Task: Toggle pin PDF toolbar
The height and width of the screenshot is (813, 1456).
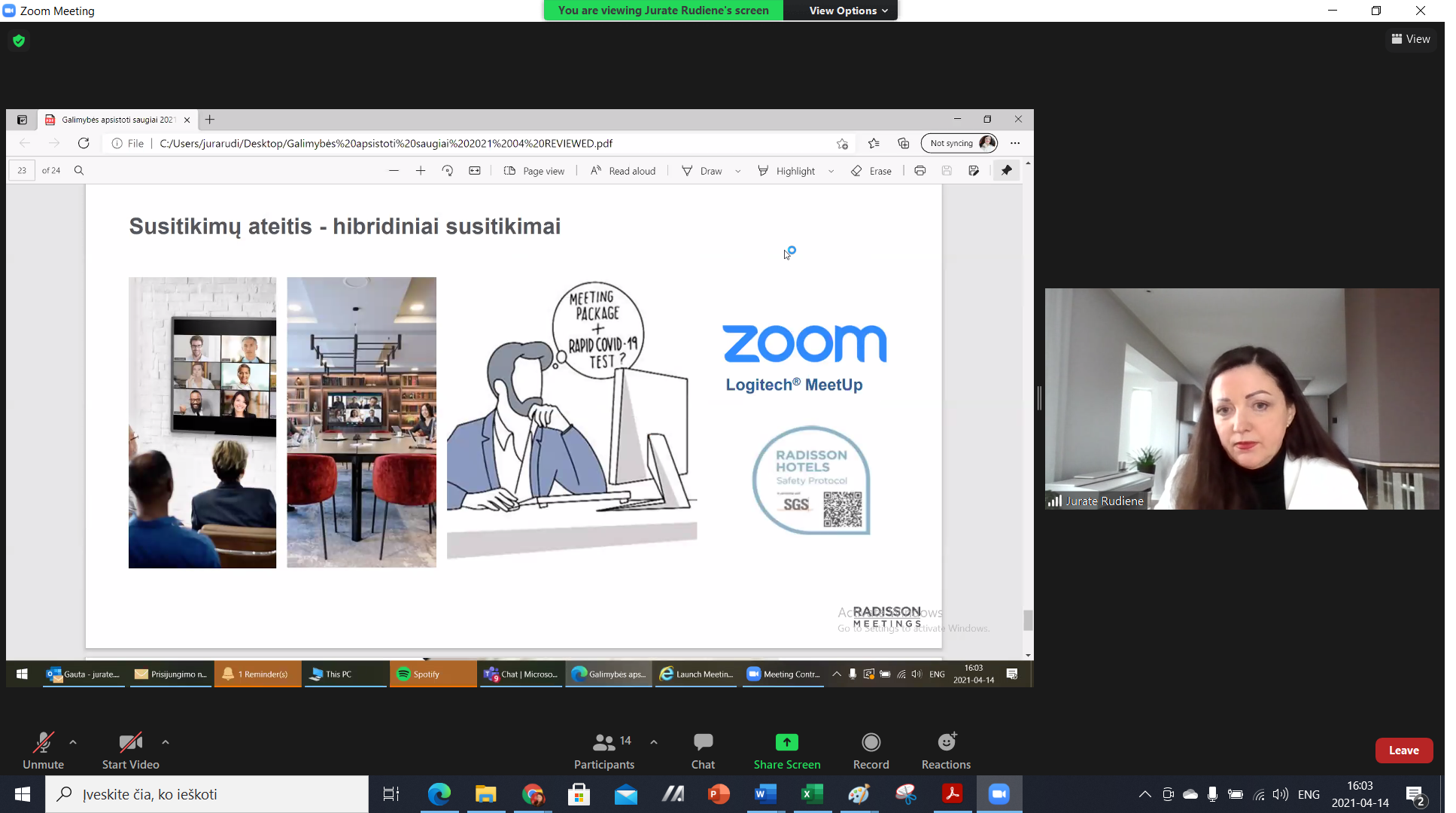Action: (x=1007, y=171)
